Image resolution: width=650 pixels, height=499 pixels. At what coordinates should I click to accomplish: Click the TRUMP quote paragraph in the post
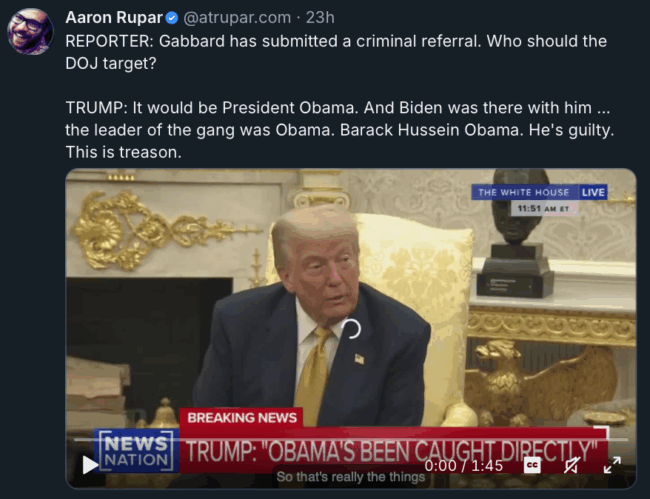340,130
